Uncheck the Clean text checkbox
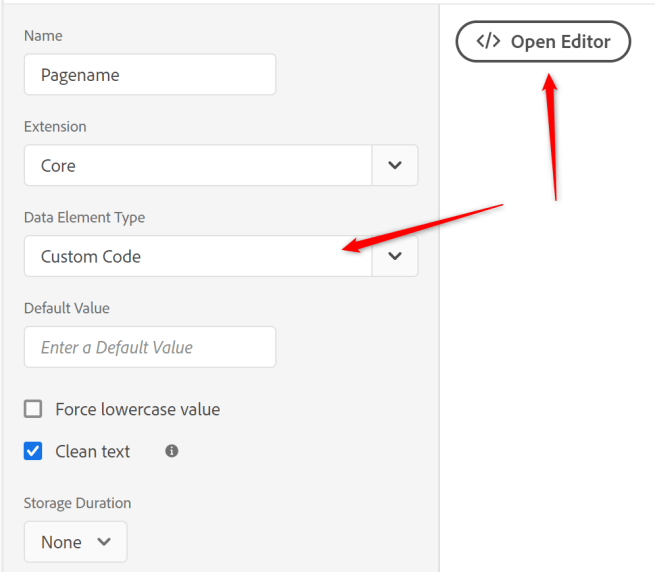Viewport: 655px width, 572px height. coord(34,451)
